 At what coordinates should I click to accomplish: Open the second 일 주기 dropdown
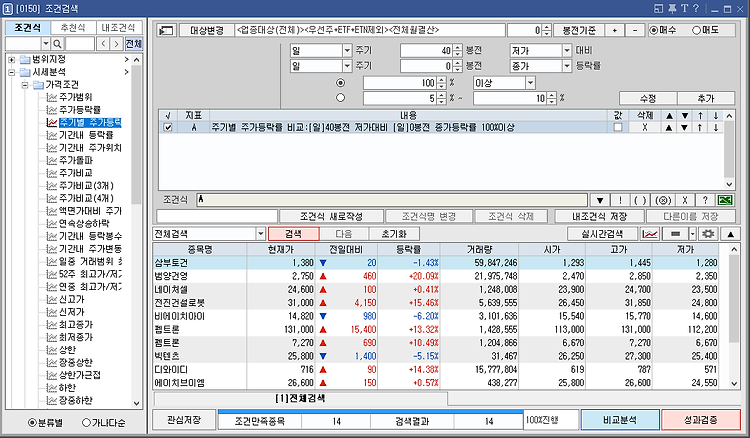[347, 66]
